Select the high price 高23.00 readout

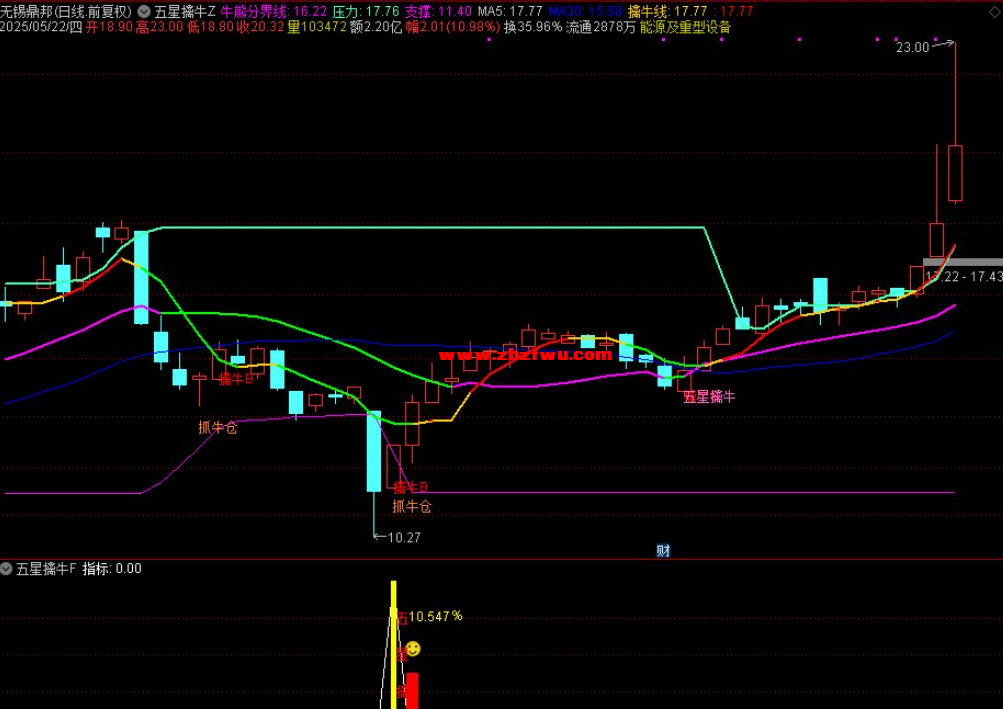(160, 28)
